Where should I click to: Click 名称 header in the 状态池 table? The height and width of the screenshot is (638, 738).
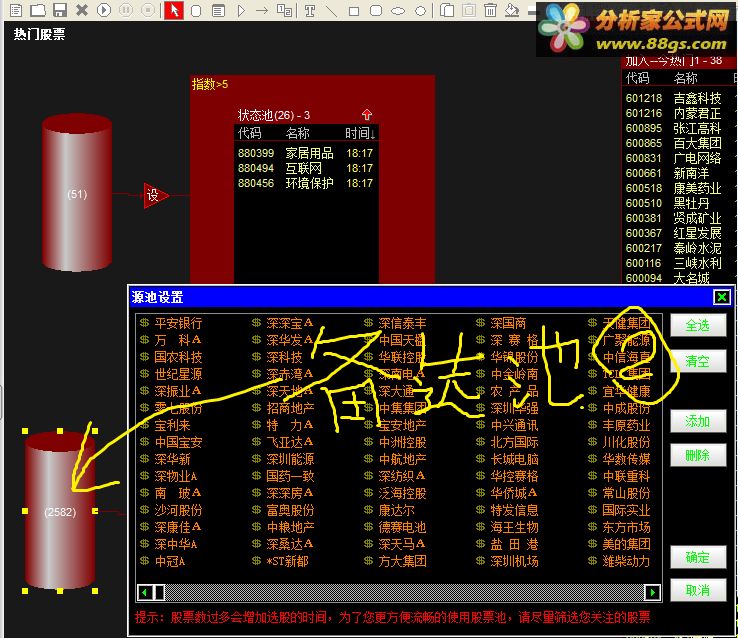[x=297, y=133]
